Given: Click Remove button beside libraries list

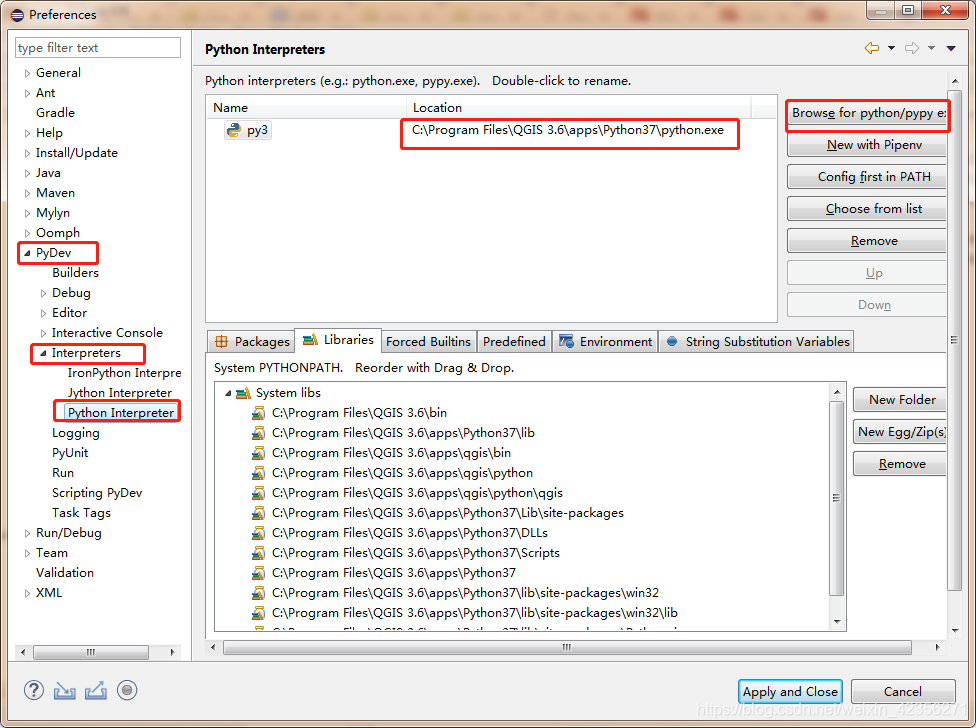Looking at the screenshot, I should [x=899, y=464].
